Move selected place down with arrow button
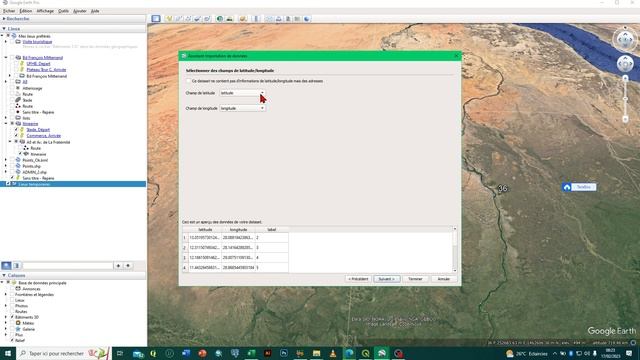 pos(128,266)
